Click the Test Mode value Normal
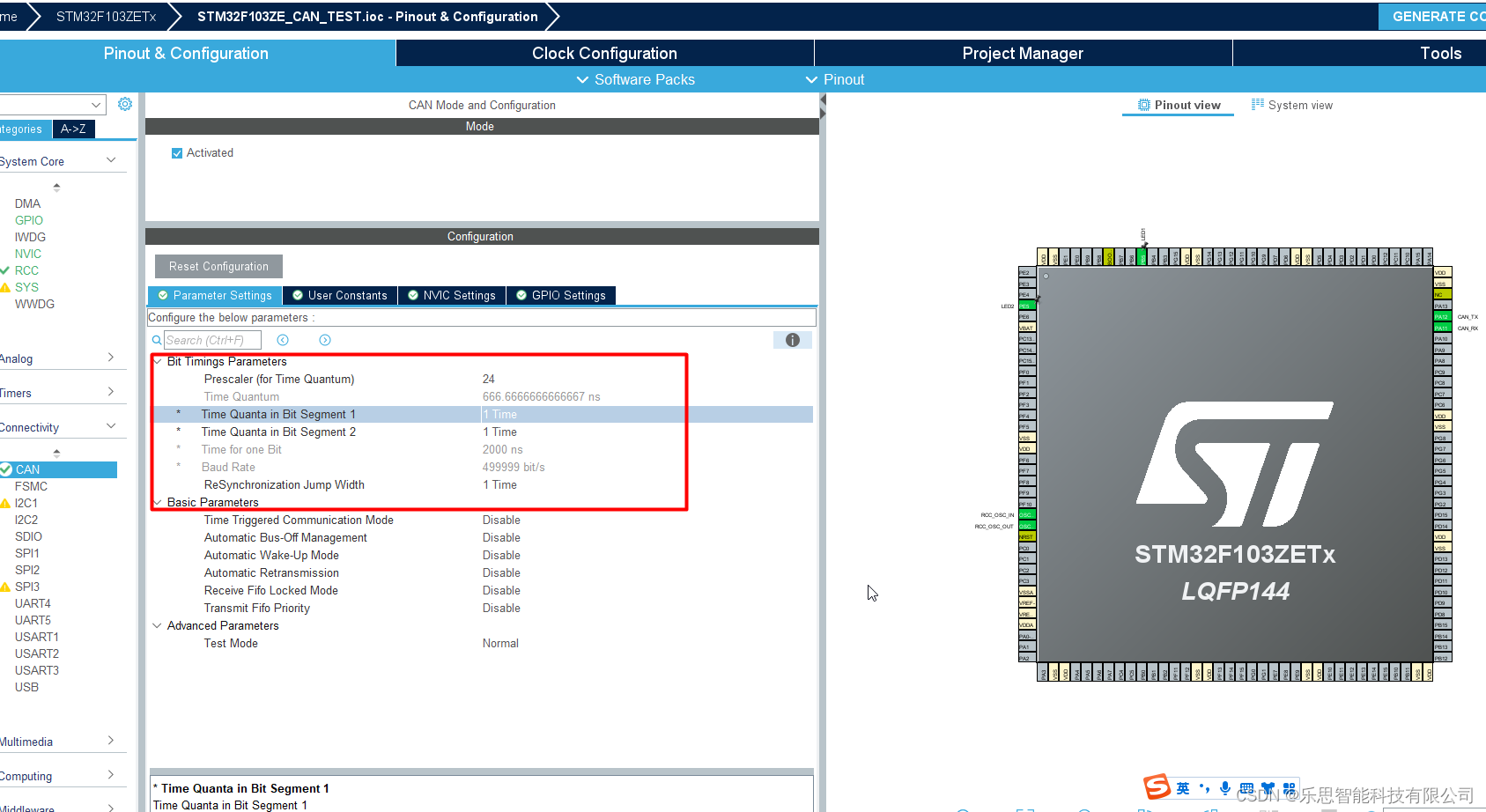 tap(500, 643)
